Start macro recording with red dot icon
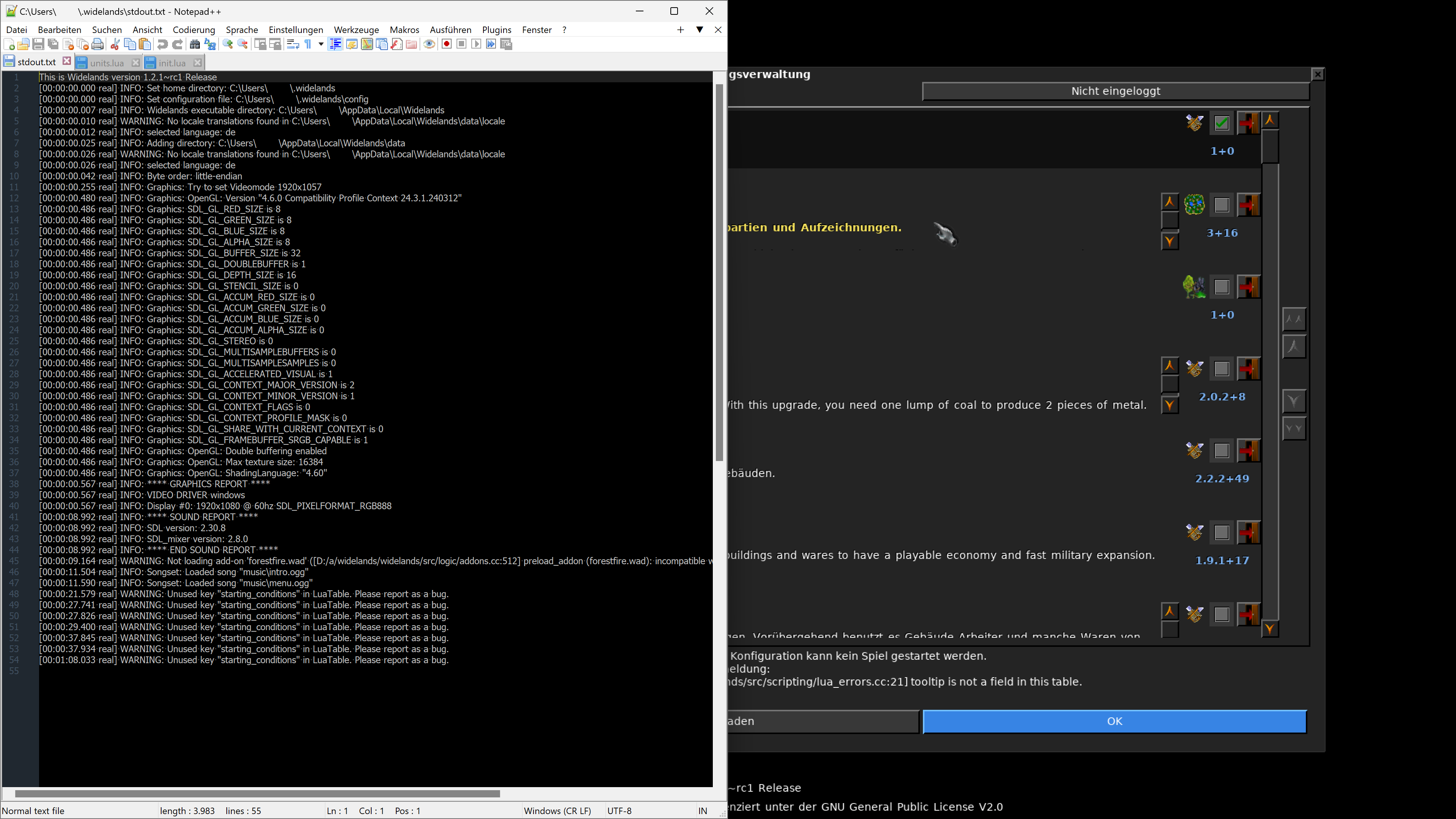The height and width of the screenshot is (819, 1456). (447, 44)
